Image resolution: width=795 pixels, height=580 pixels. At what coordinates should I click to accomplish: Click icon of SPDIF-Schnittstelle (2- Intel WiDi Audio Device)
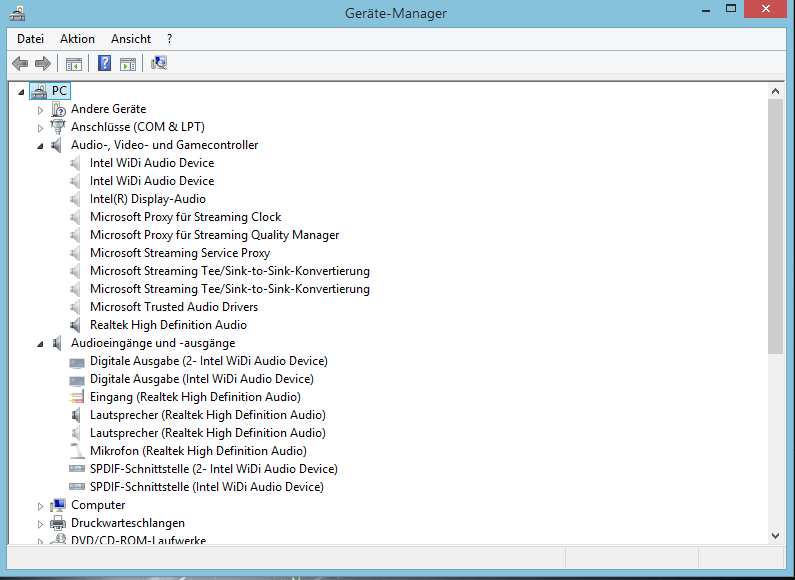click(77, 469)
